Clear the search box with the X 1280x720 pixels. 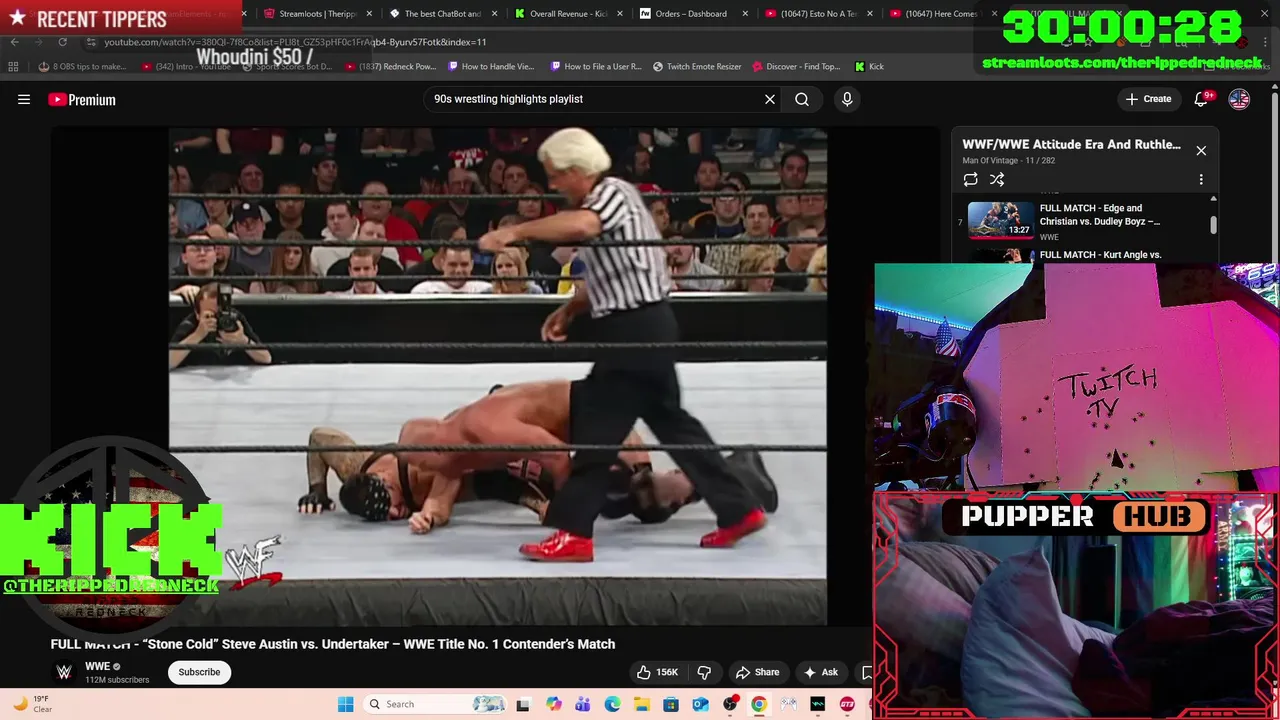770,99
